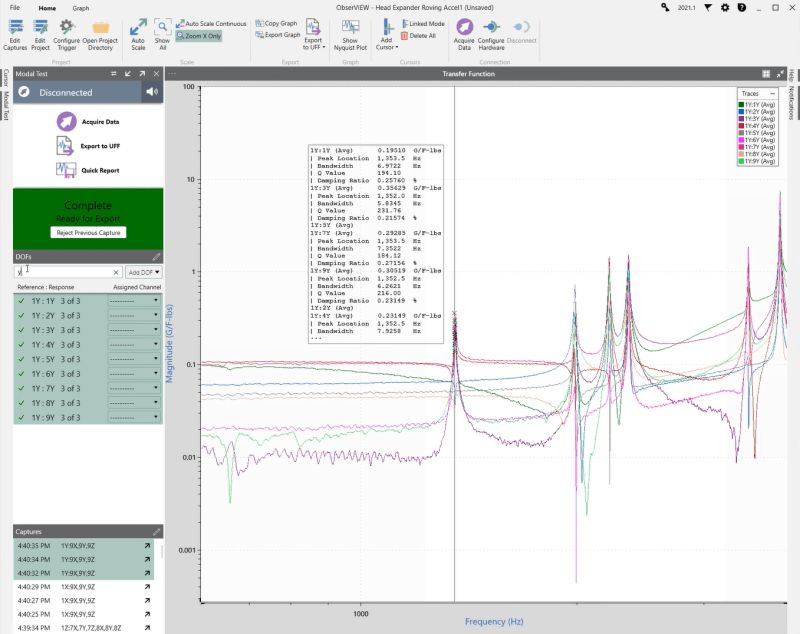Click Acquire Data in the ribbon

(x=464, y=35)
